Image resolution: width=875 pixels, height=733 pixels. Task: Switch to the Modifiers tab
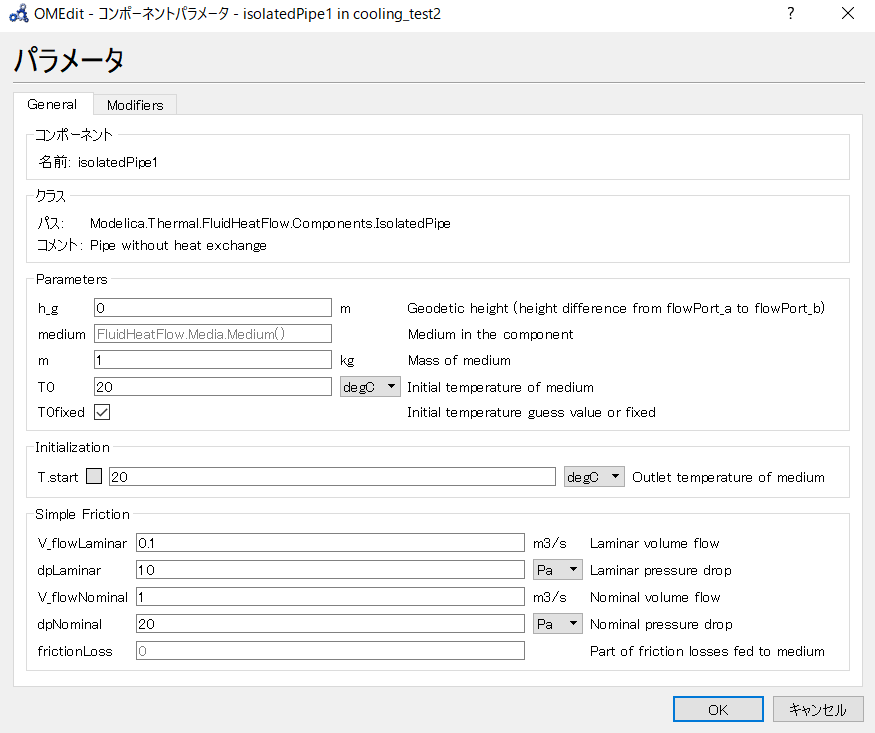(x=135, y=105)
